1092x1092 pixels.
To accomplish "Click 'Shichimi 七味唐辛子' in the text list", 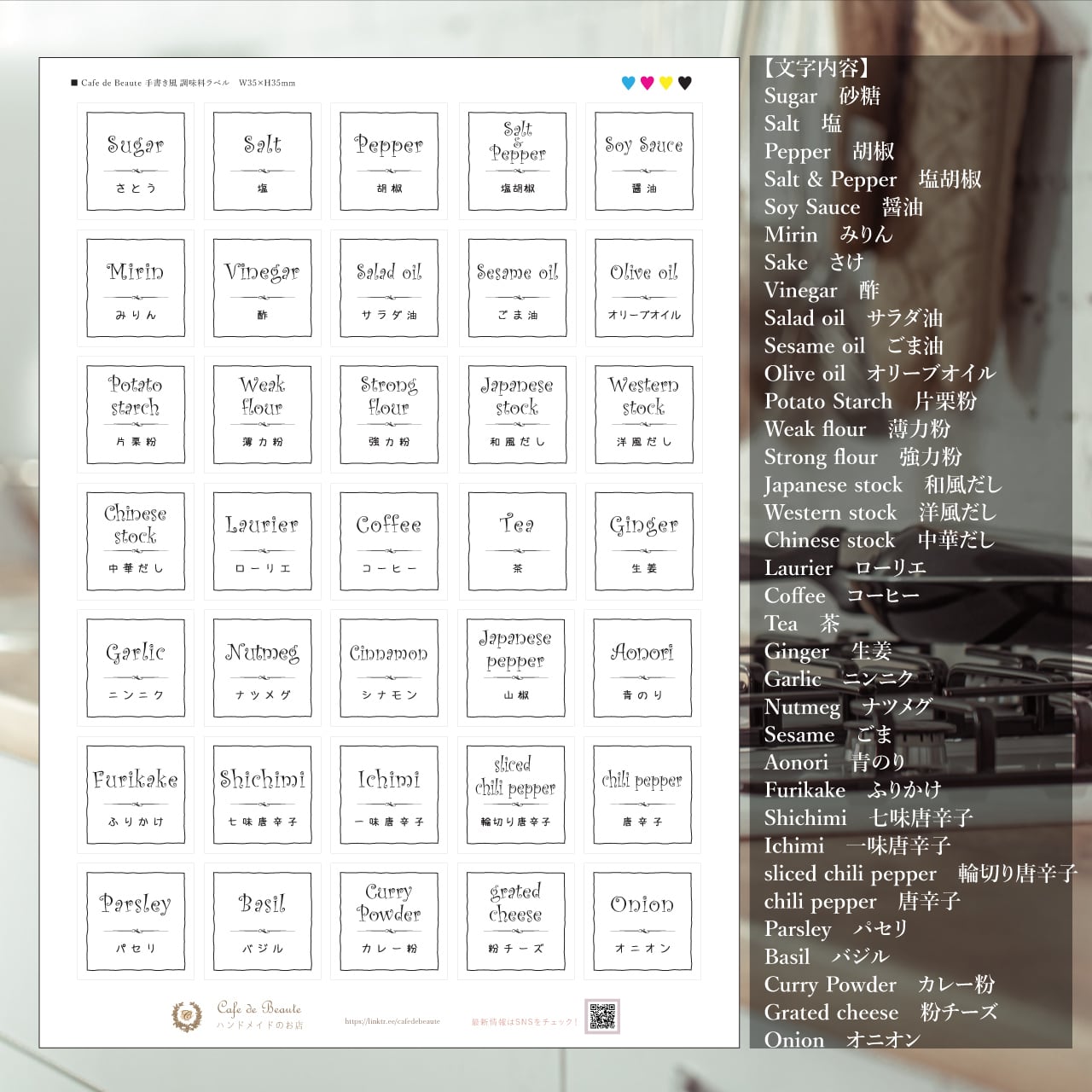I will point(868,817).
